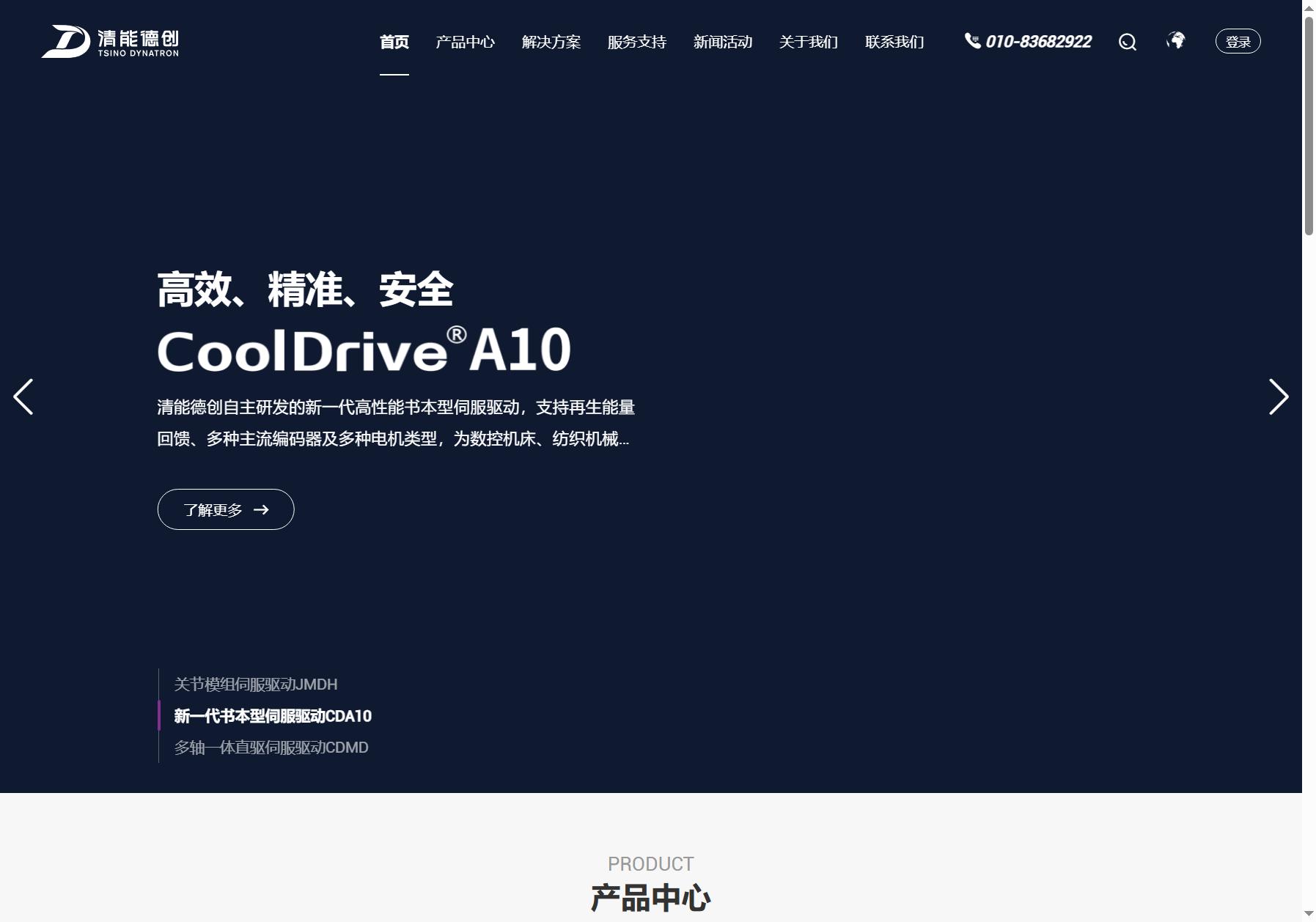Select slide 新一代书本型伺服驱动CDA10
This screenshot has width=1316, height=922.
tap(273, 716)
